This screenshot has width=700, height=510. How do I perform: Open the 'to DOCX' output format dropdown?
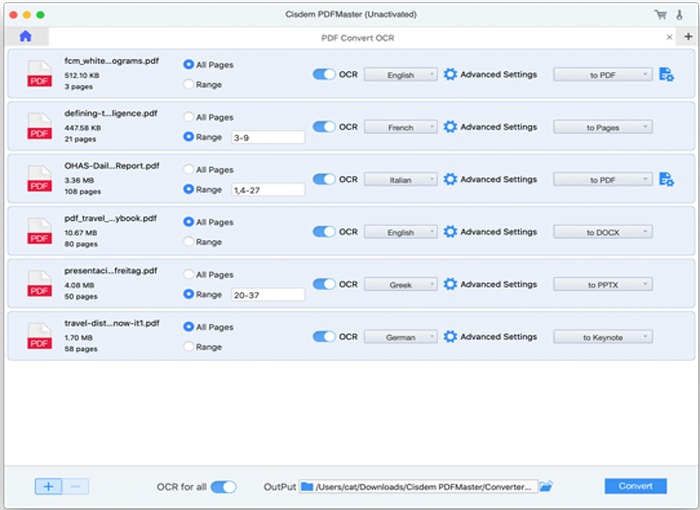click(x=602, y=232)
